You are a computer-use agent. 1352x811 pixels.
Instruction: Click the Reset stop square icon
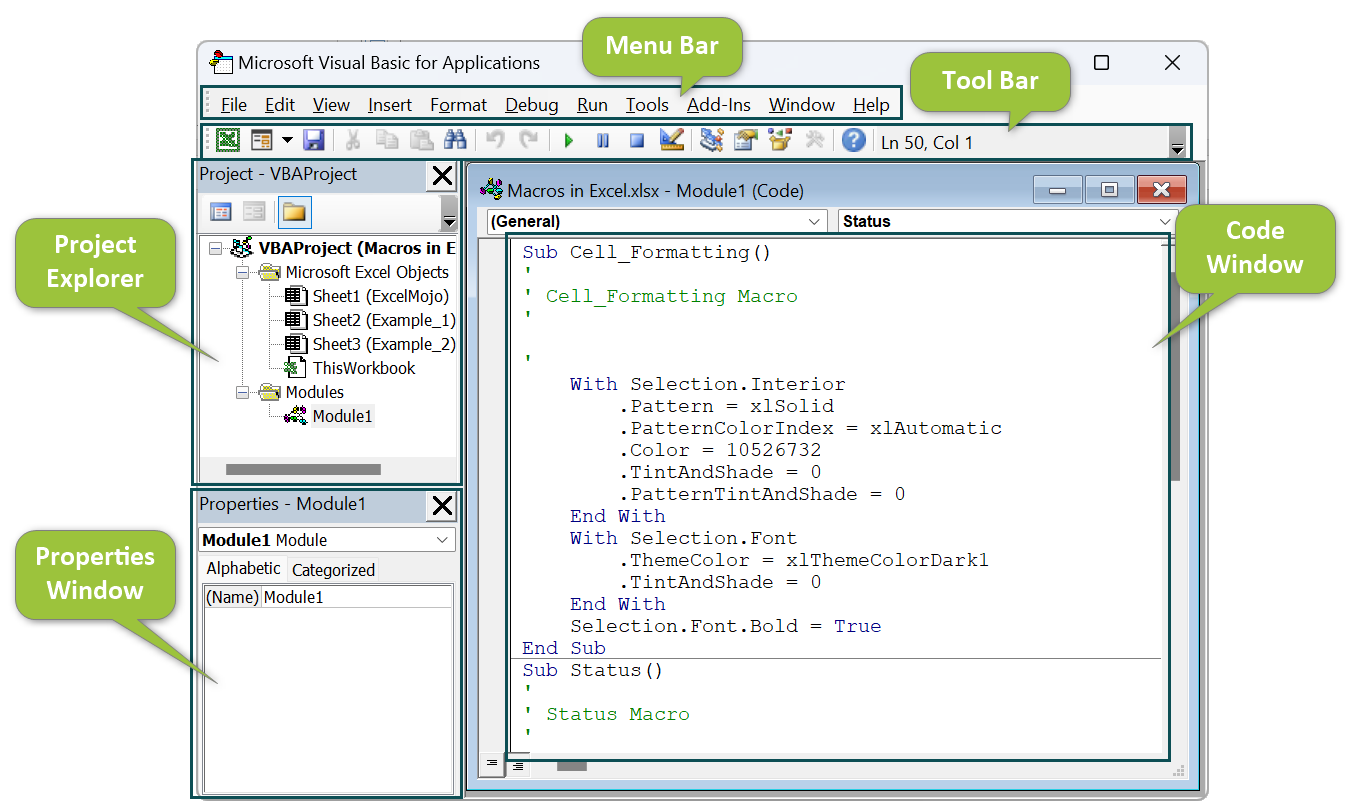[637, 141]
